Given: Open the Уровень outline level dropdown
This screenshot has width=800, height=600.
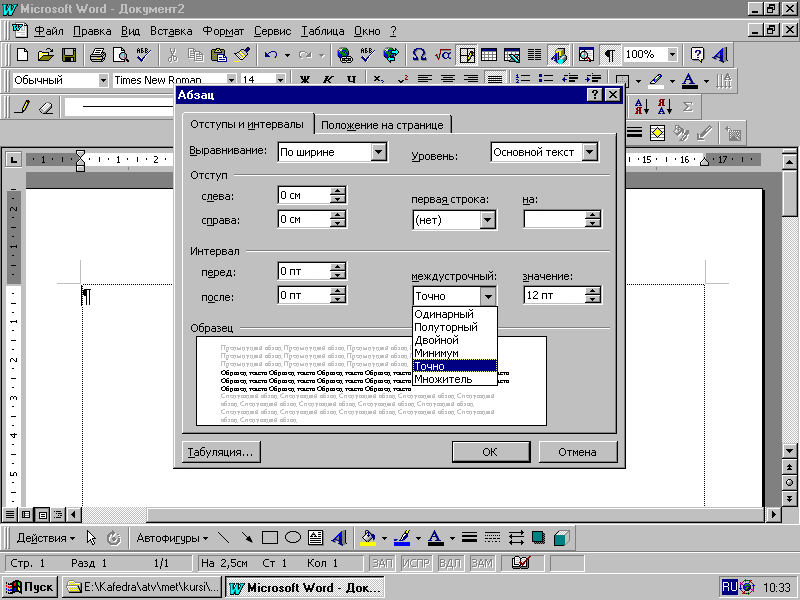Looking at the screenshot, I should coord(590,152).
